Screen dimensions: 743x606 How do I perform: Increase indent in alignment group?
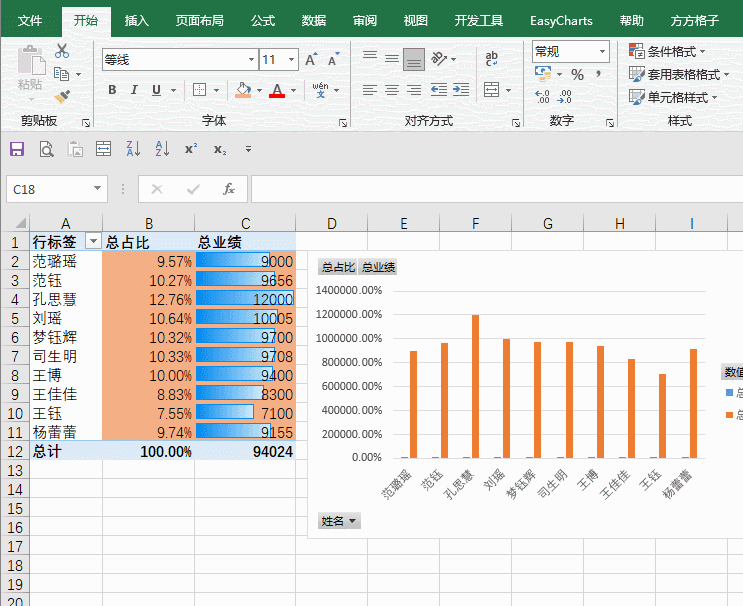(461, 90)
